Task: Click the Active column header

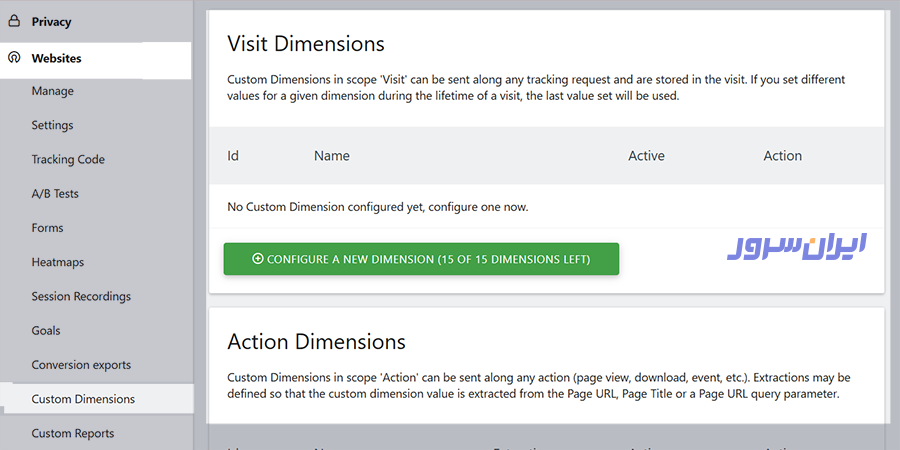Action: [x=646, y=156]
